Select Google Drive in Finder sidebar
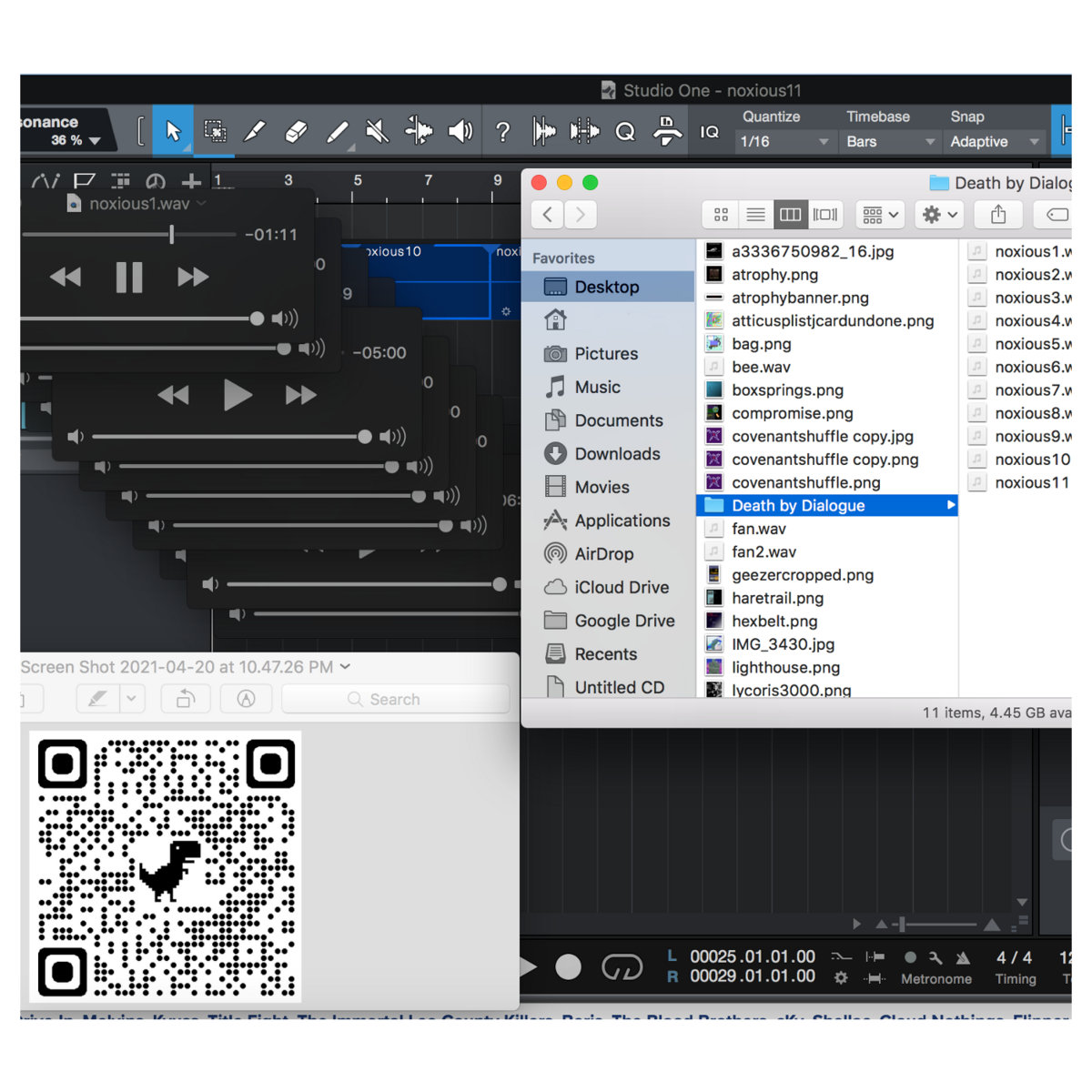The width and height of the screenshot is (1092, 1092). point(623,621)
